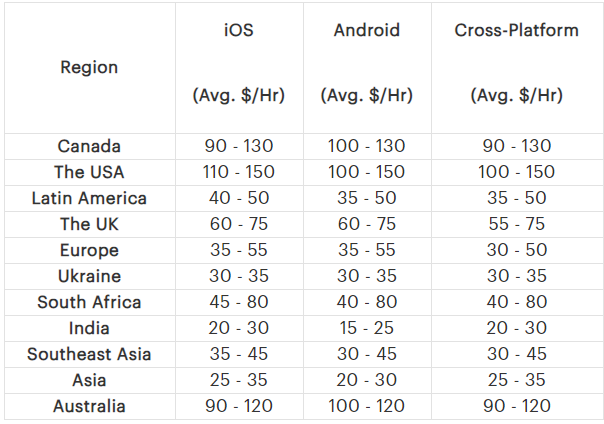The width and height of the screenshot is (604, 424).
Task: Click the Region column header
Action: pyautogui.click(x=89, y=68)
